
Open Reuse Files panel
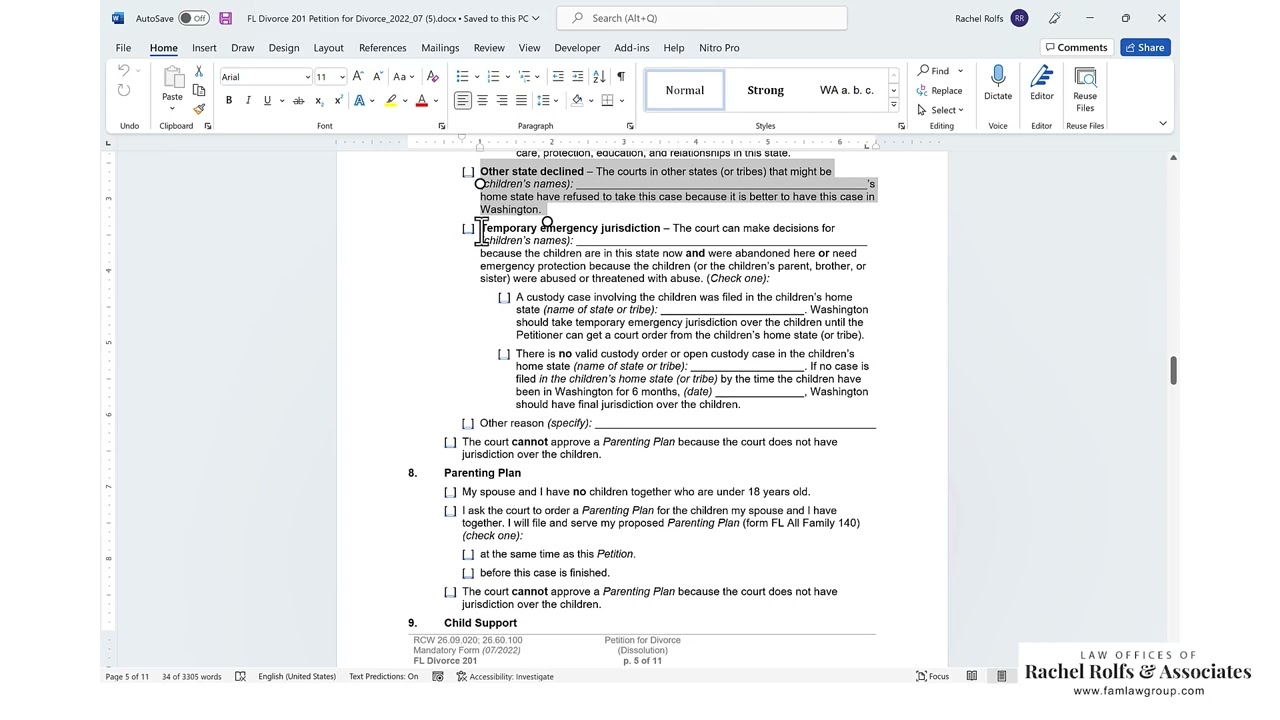[1085, 89]
